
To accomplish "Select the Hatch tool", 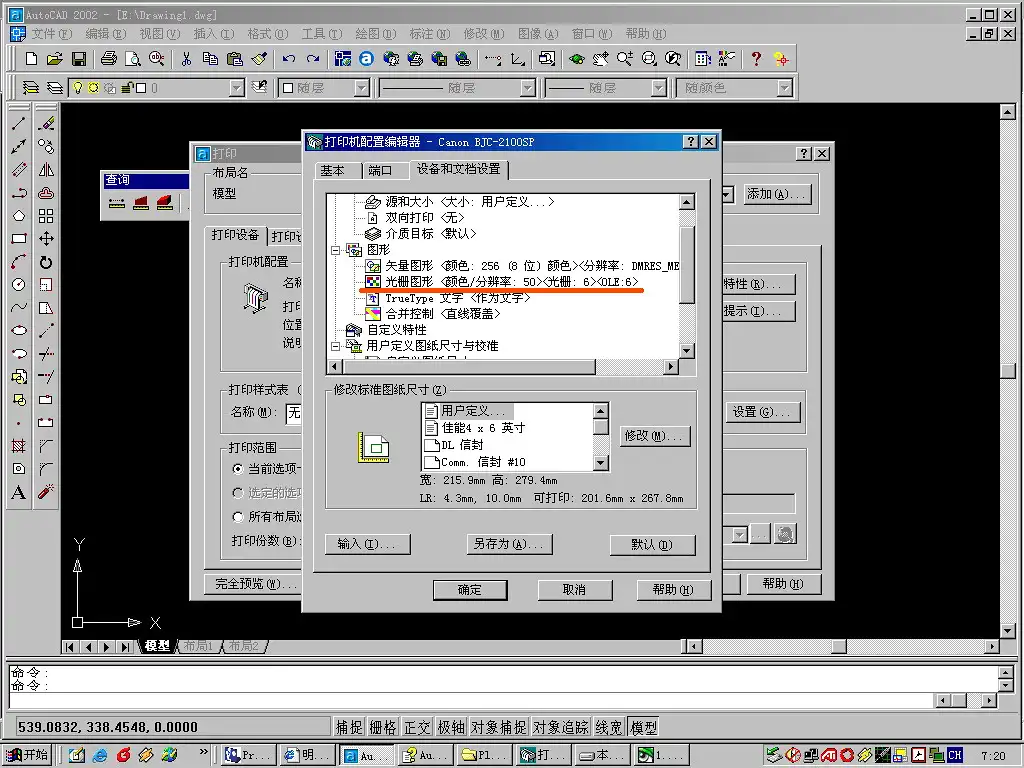I will pyautogui.click(x=19, y=446).
